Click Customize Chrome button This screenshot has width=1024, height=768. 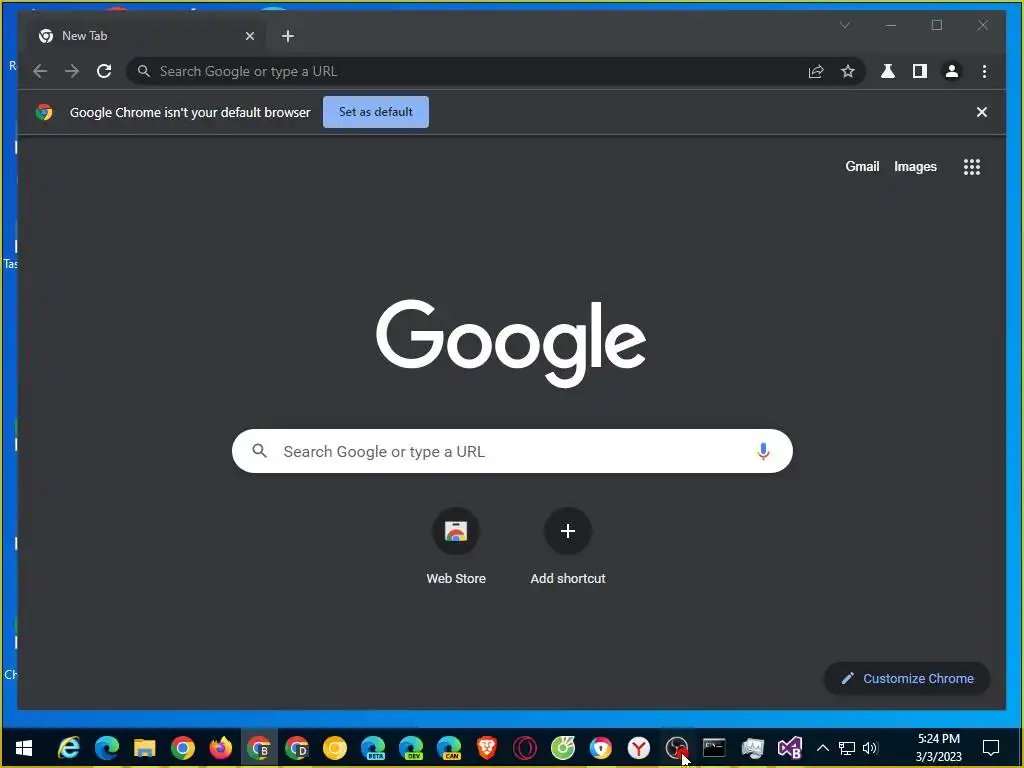coord(907,679)
